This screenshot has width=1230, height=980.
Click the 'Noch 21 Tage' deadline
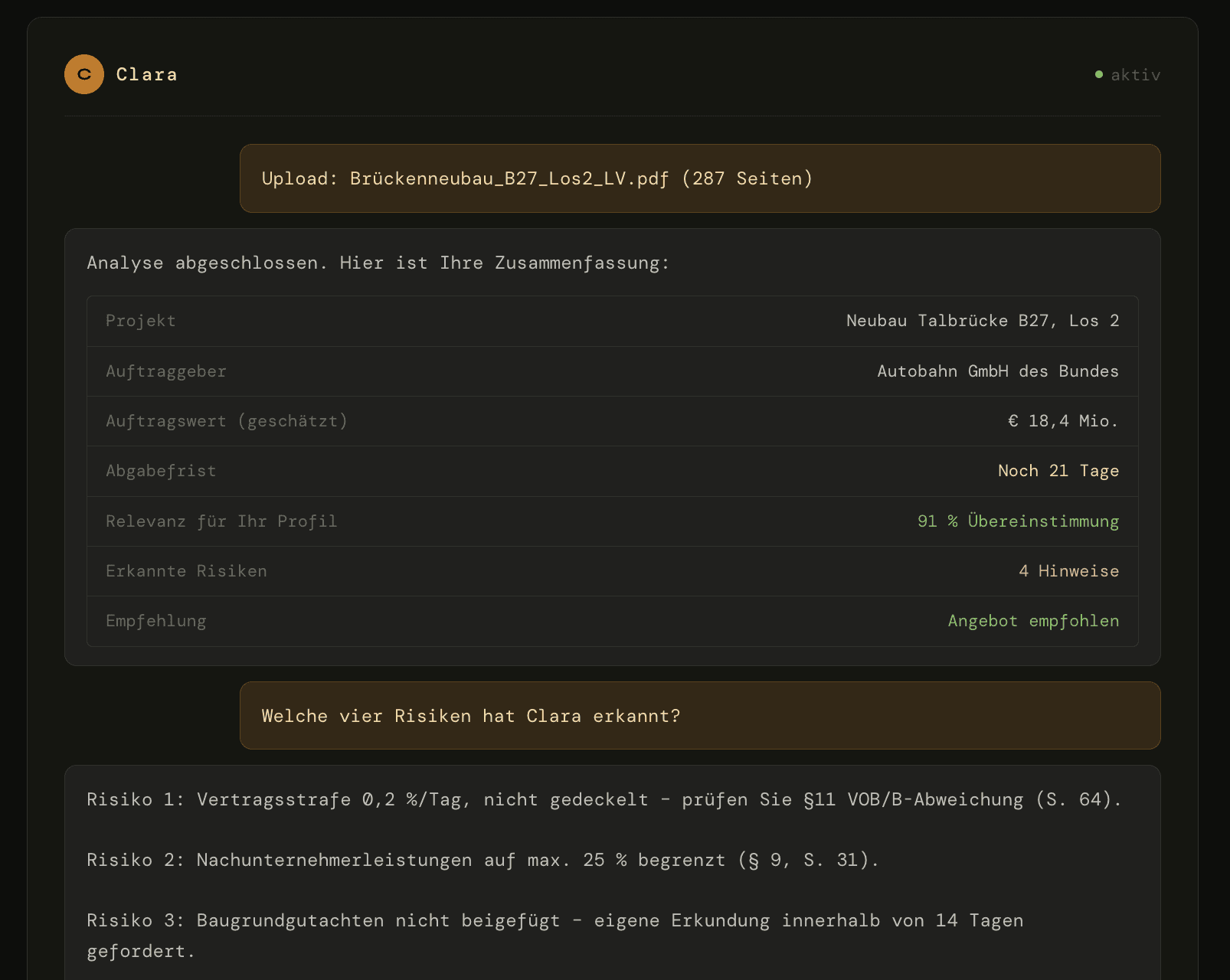pyautogui.click(x=1058, y=471)
